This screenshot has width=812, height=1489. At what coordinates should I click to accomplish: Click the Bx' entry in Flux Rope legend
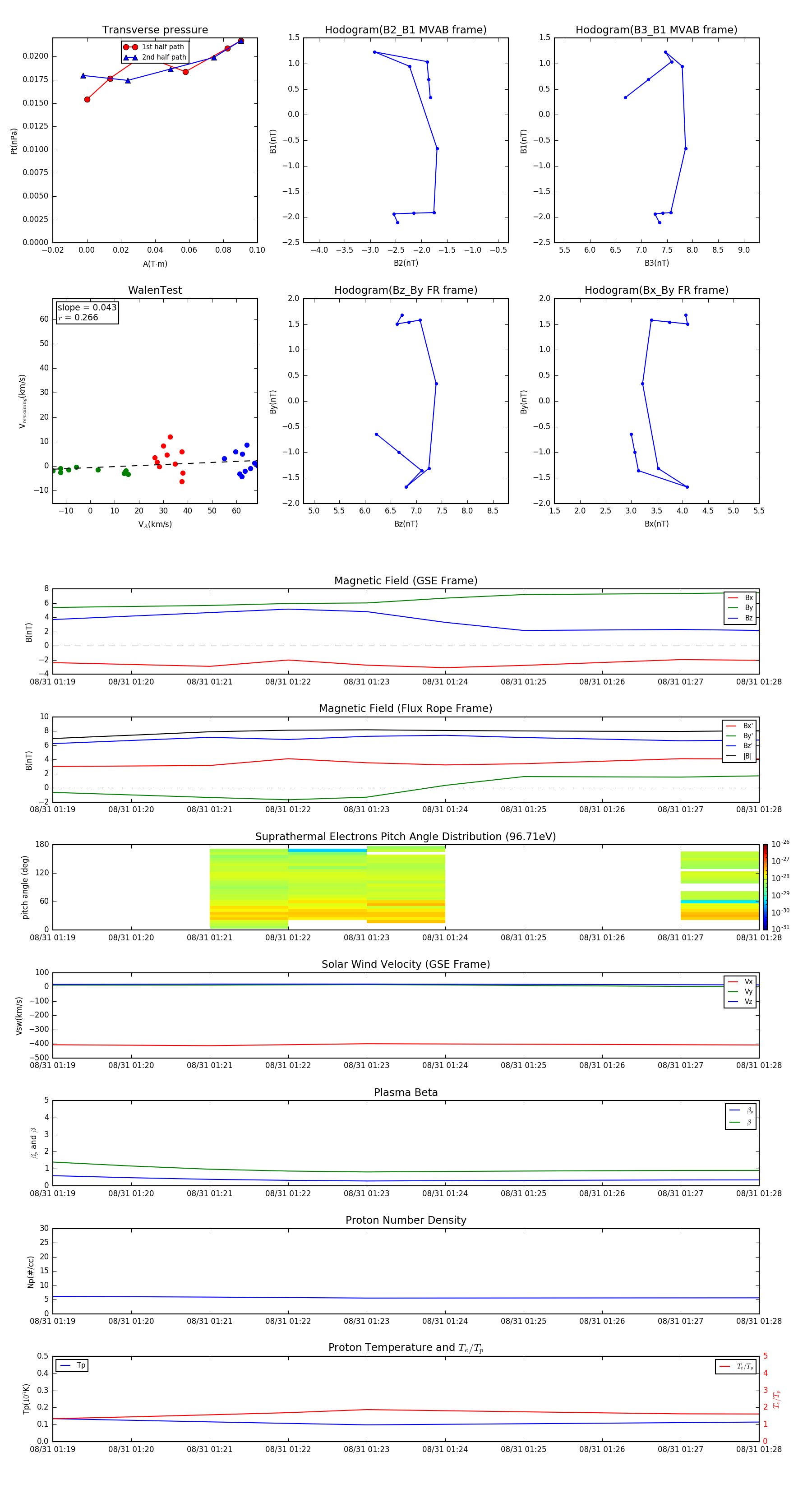click(739, 726)
